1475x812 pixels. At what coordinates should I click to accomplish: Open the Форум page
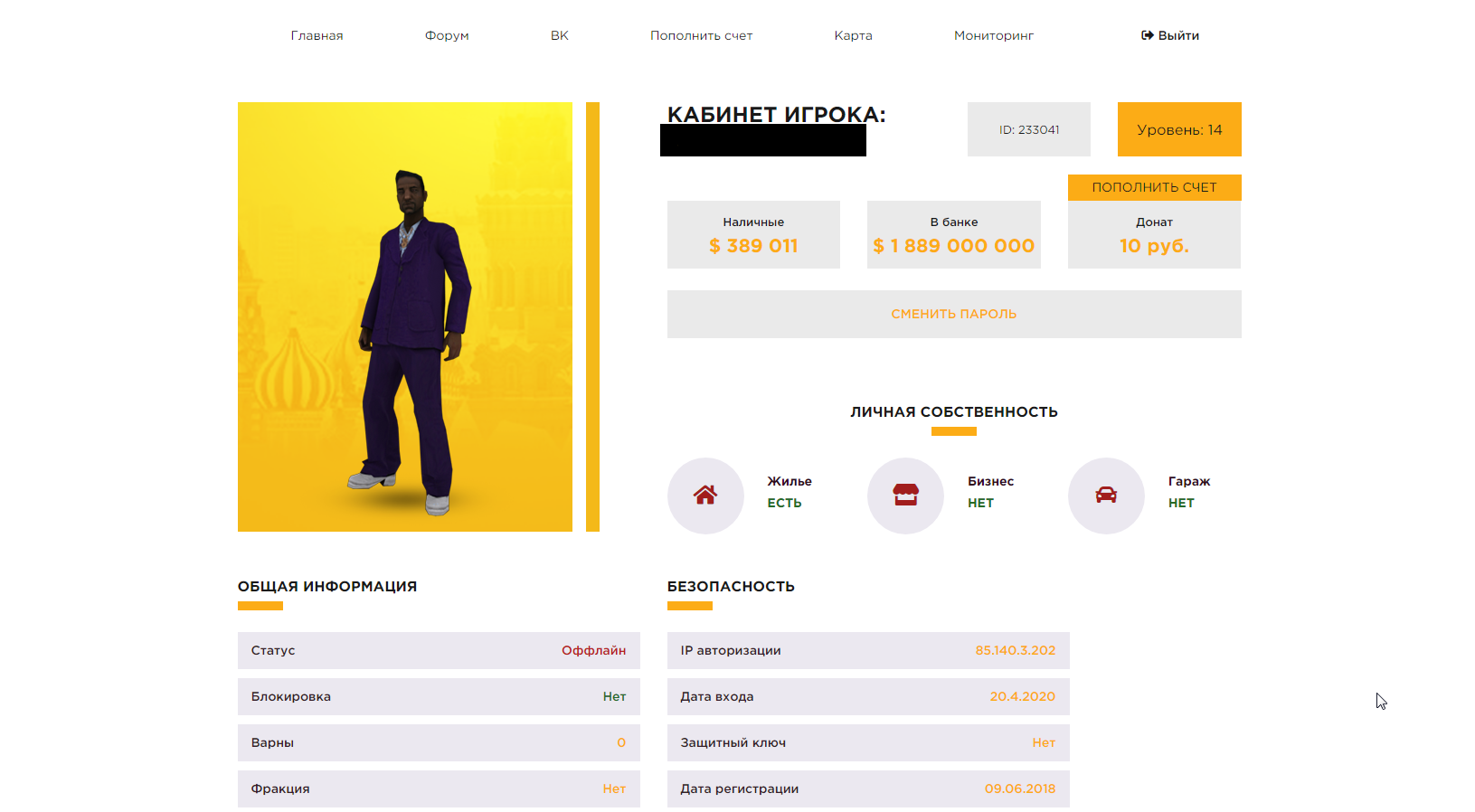pos(447,35)
